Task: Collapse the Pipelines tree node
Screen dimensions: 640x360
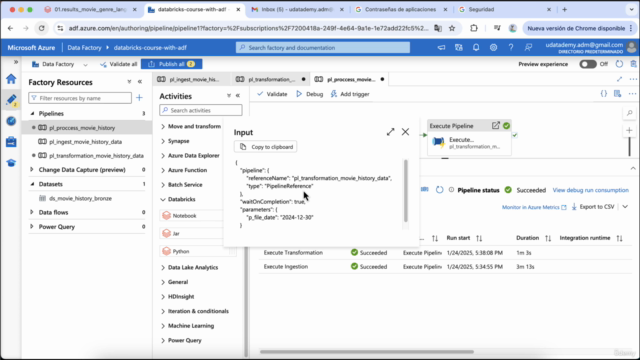Action: [x=32, y=113]
